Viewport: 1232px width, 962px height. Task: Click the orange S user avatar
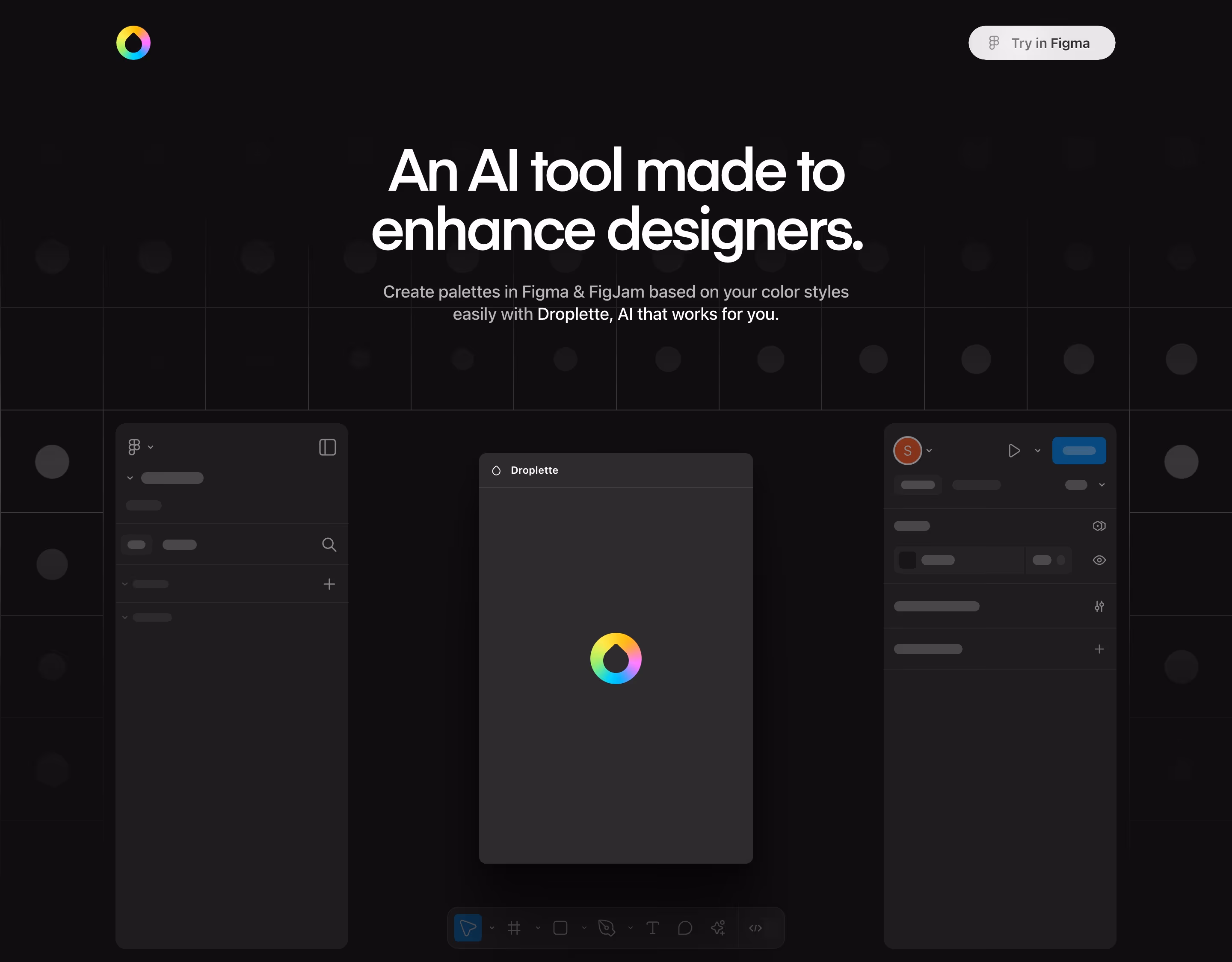908,451
